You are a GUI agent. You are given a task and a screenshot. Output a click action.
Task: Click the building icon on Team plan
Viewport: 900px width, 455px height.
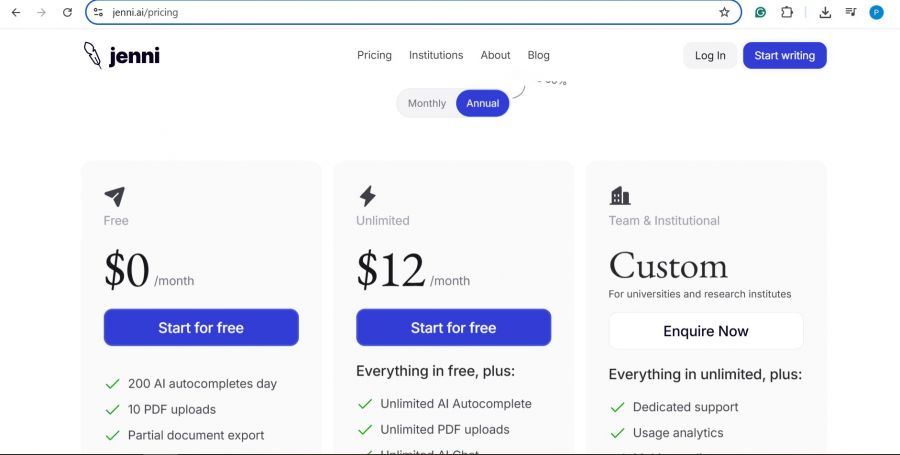[x=620, y=196]
